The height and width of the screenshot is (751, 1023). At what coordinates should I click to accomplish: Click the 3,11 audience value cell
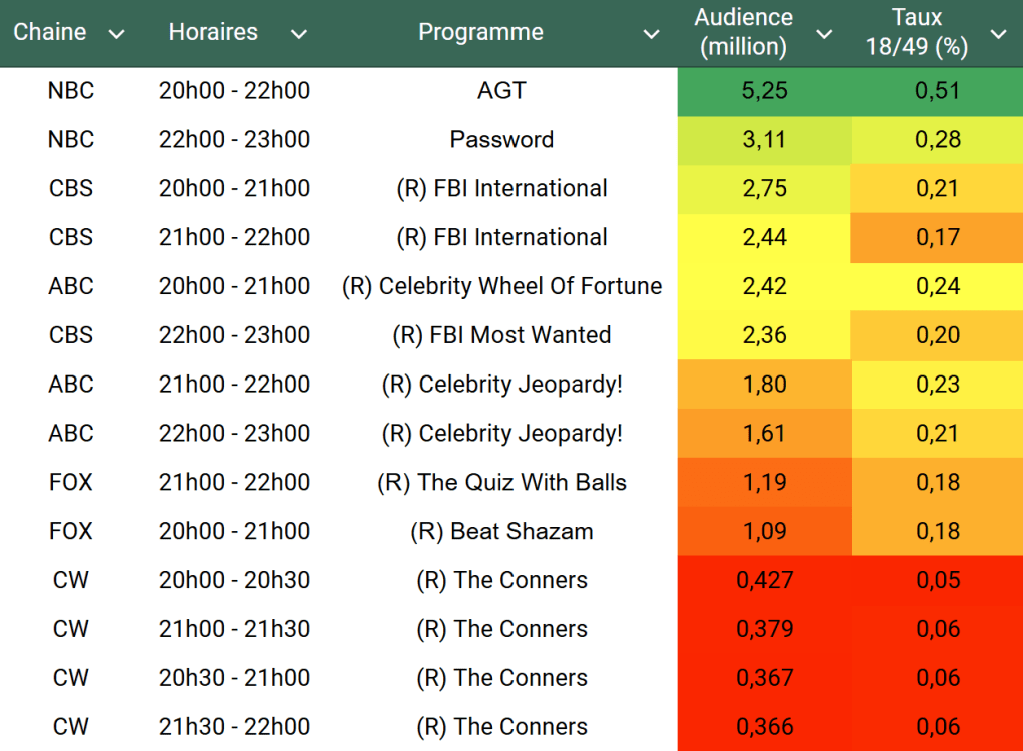(x=765, y=140)
